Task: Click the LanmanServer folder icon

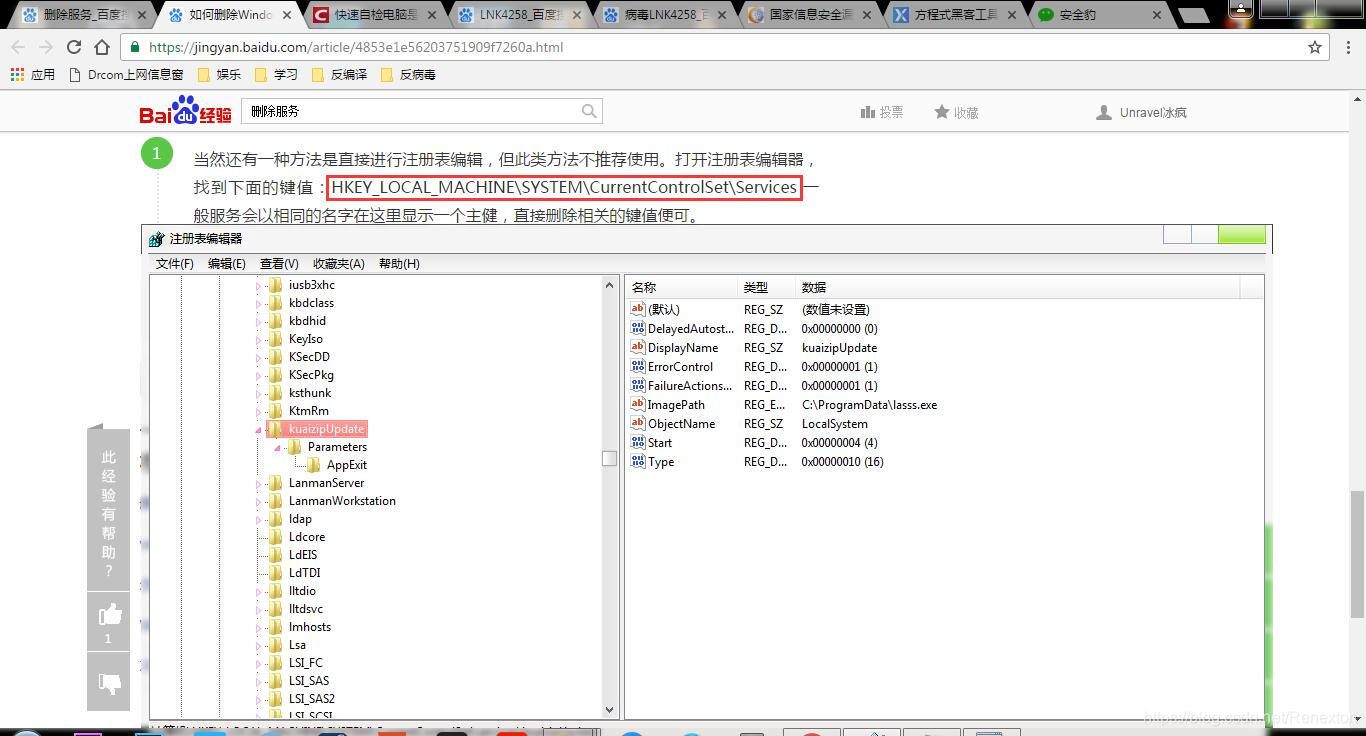Action: click(276, 482)
